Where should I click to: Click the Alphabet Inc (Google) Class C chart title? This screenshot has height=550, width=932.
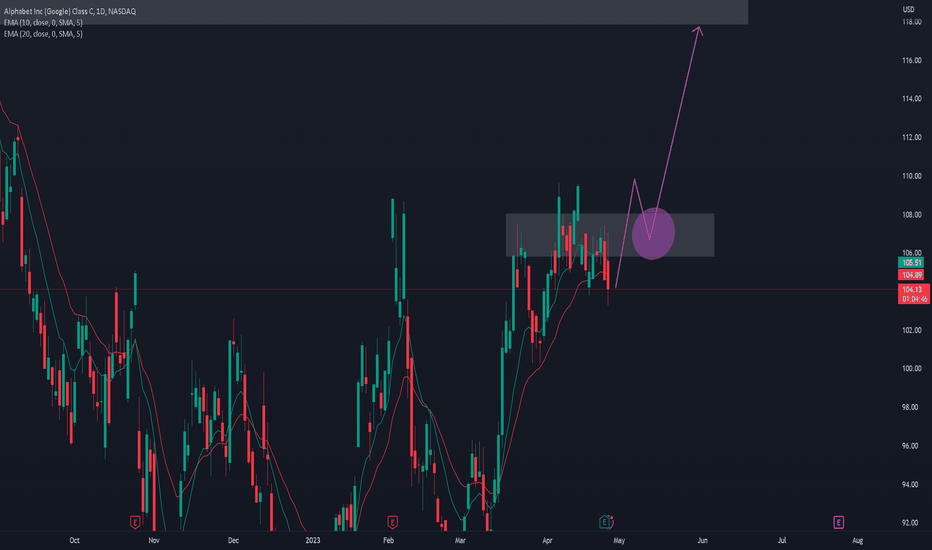70,11
